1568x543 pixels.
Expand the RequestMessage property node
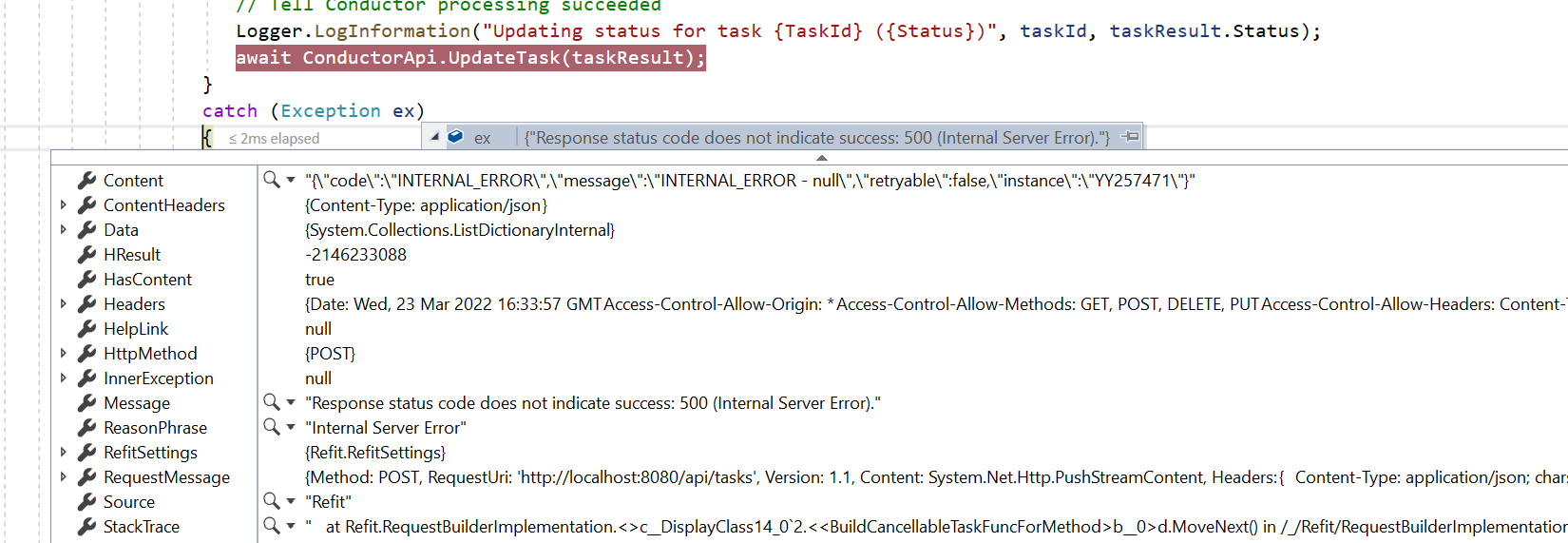click(x=64, y=476)
